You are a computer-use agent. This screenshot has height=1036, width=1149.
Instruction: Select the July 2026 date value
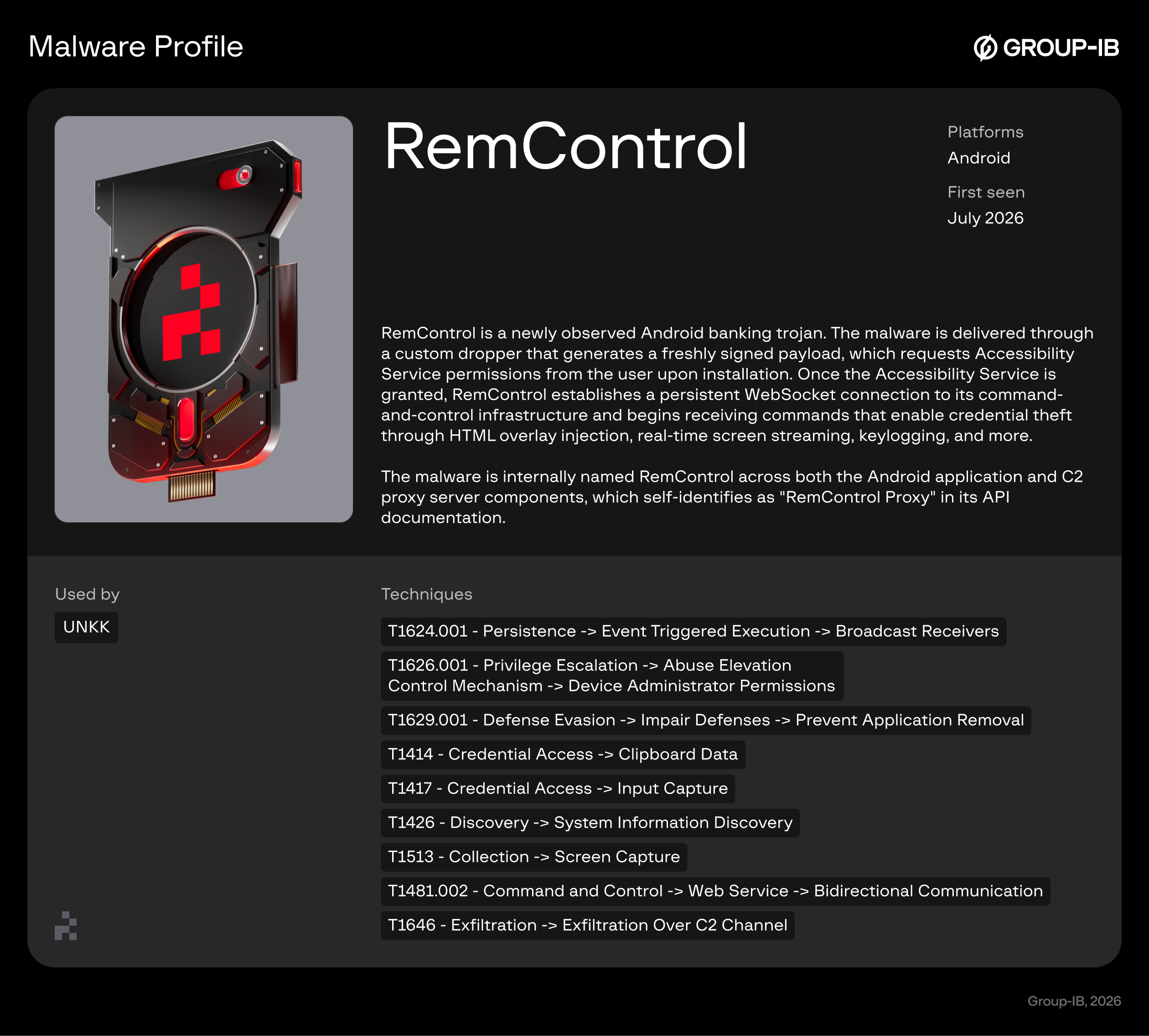point(986,218)
